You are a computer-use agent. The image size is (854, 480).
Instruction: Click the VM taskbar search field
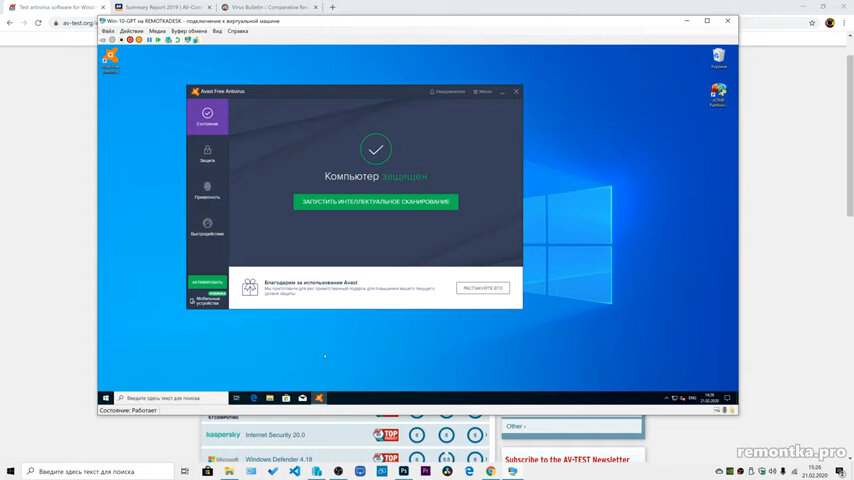[171, 398]
